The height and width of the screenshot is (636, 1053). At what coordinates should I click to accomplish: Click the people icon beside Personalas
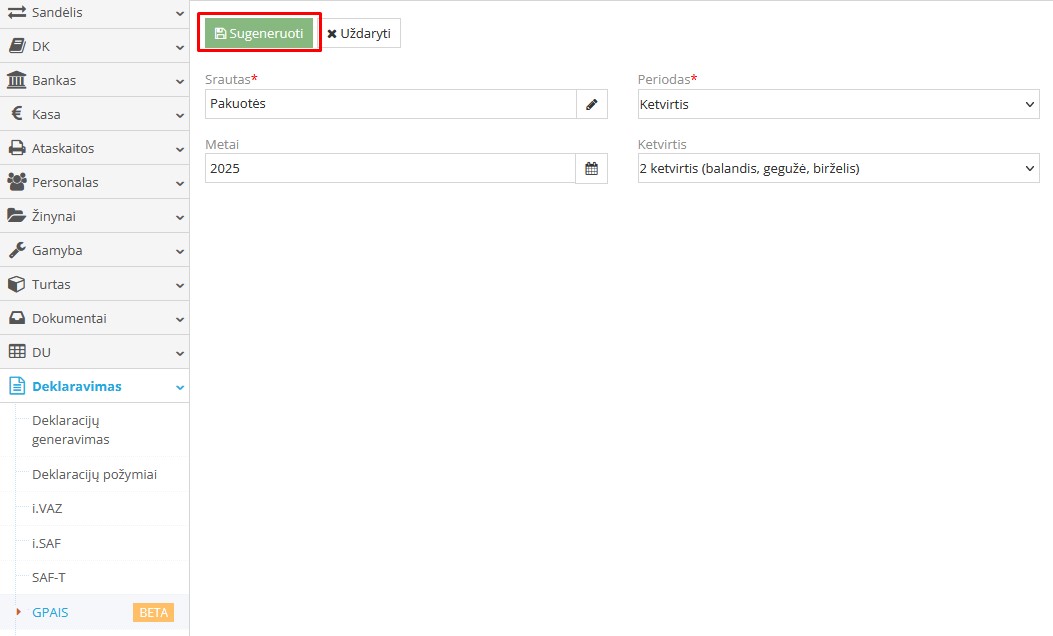pyautogui.click(x=17, y=182)
